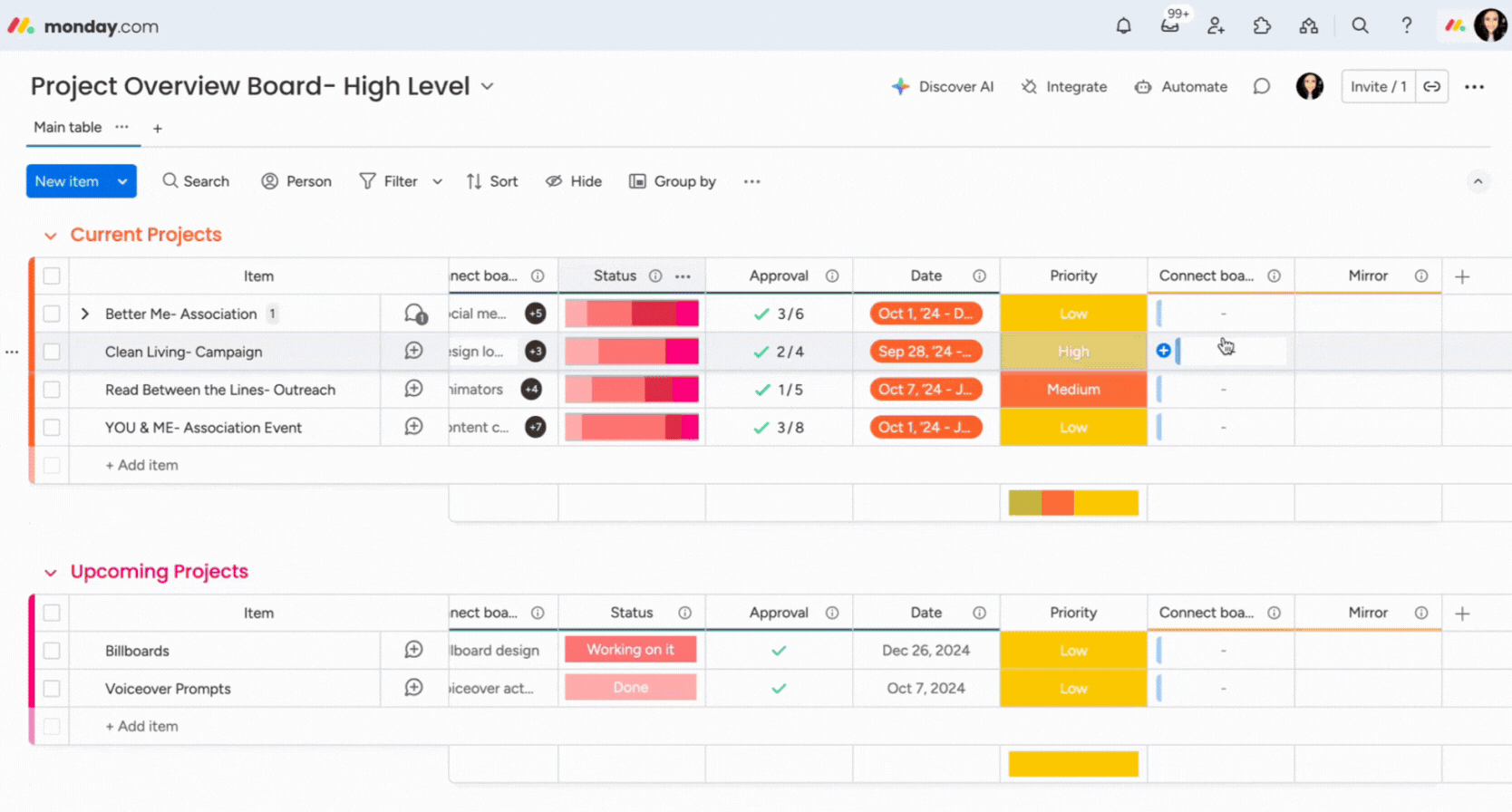The height and width of the screenshot is (812, 1512).
Task: Add a column with plus in Upcoming Projects
Action: tap(1462, 614)
